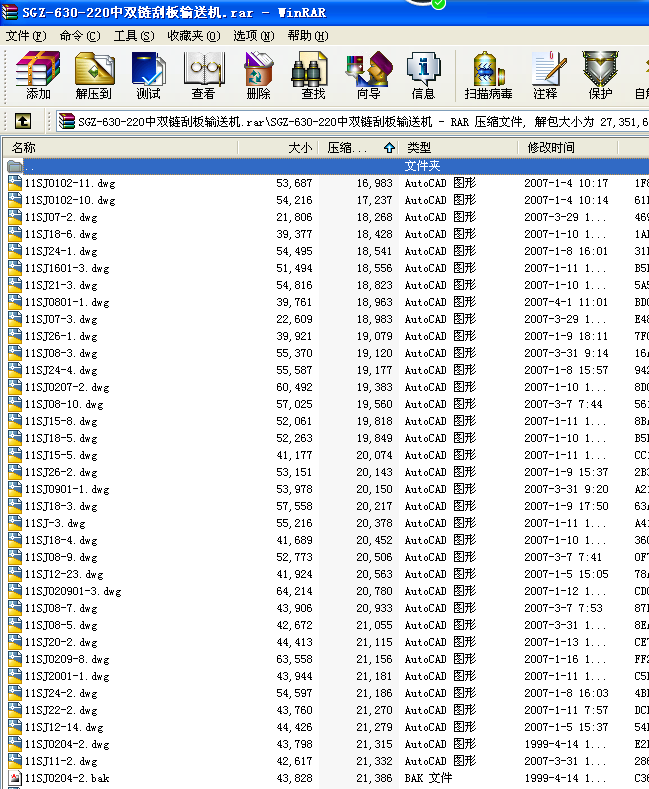Viewport: 649px width, 789px height.
Task: Open the View (查看) toolbar icon
Action: tap(203, 68)
